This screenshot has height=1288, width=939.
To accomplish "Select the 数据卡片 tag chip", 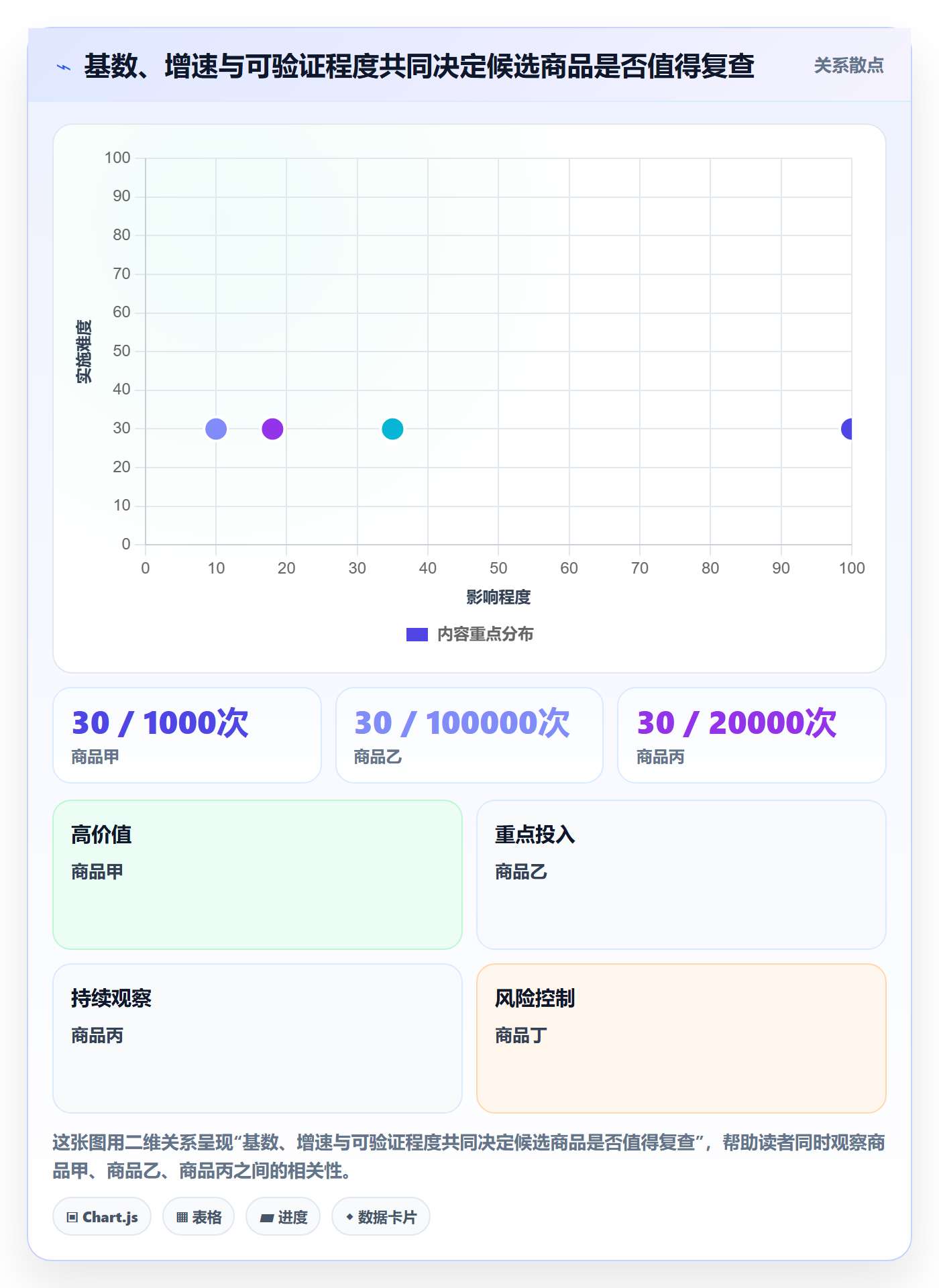I will (381, 1217).
